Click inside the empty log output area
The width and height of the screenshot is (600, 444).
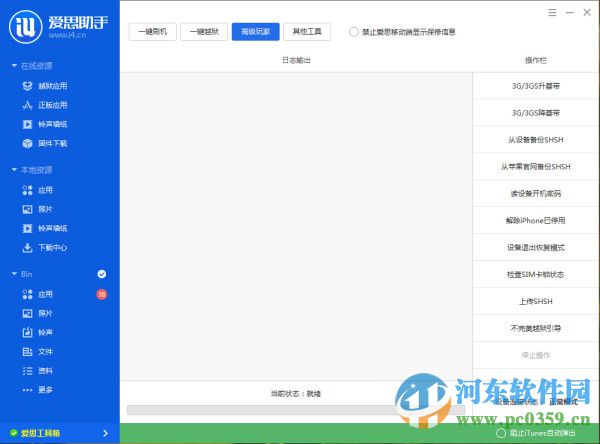point(296,226)
